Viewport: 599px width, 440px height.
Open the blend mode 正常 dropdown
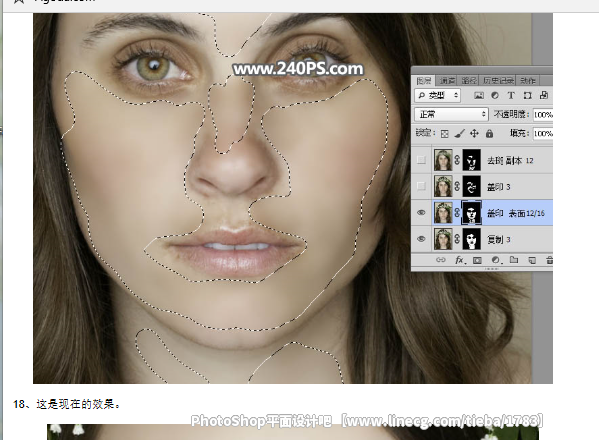click(451, 114)
